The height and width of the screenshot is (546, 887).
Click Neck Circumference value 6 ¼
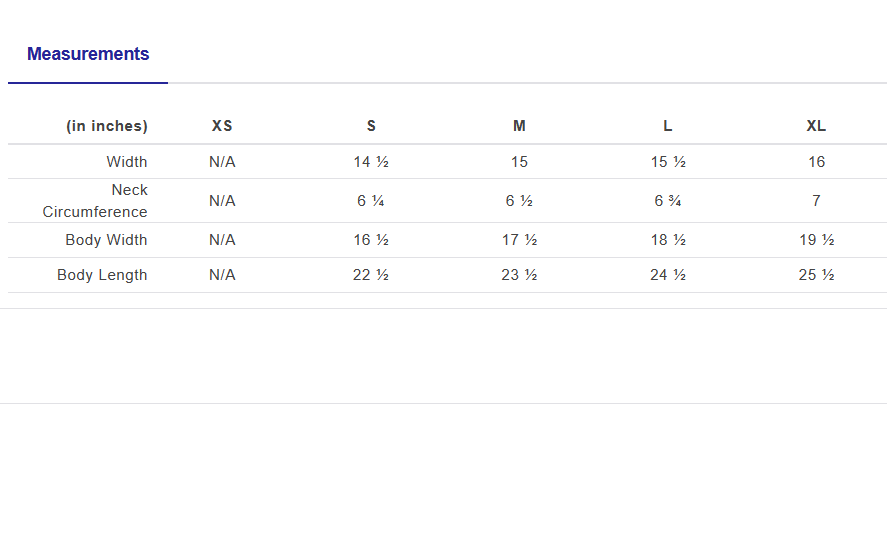pyautogui.click(x=371, y=201)
